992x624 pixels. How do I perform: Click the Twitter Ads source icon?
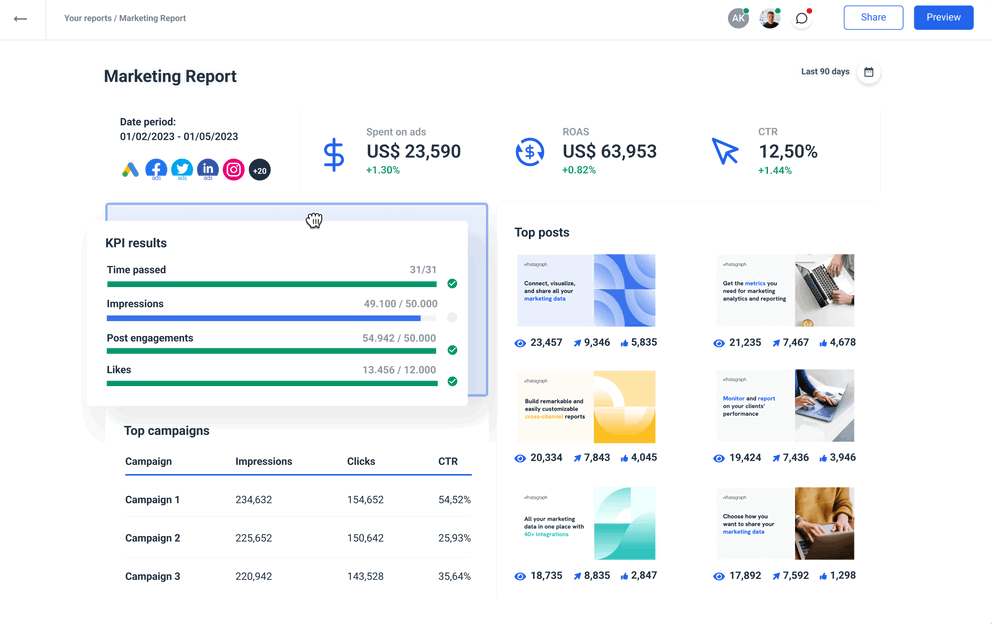tap(182, 170)
